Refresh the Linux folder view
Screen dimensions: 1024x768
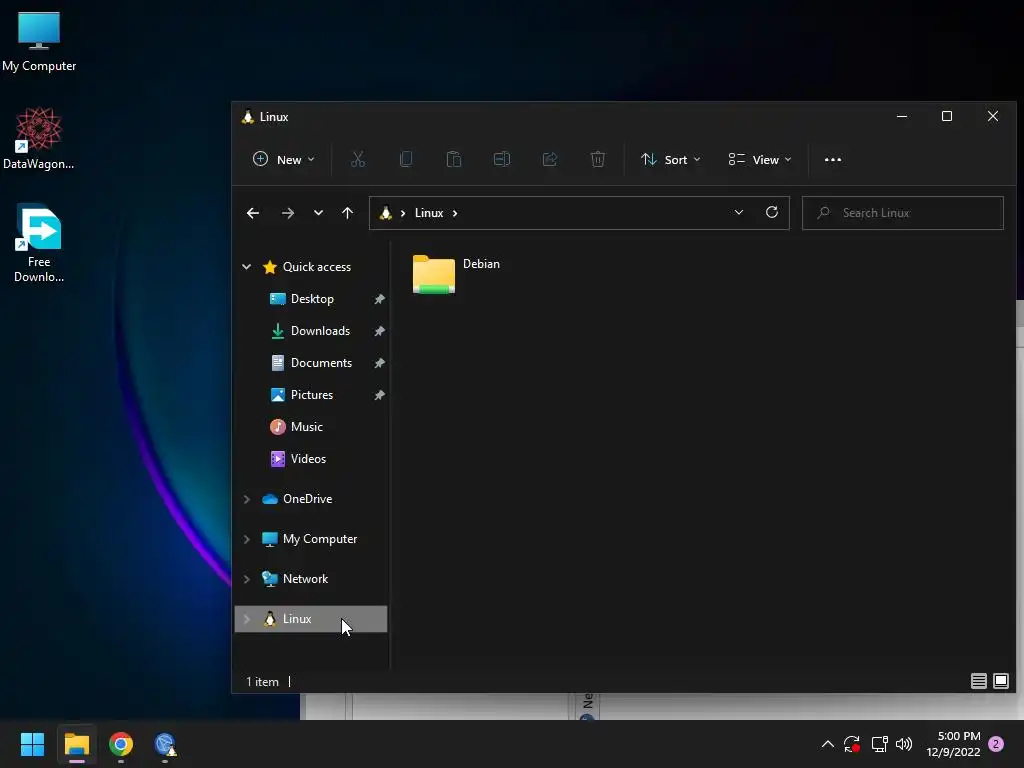772,212
